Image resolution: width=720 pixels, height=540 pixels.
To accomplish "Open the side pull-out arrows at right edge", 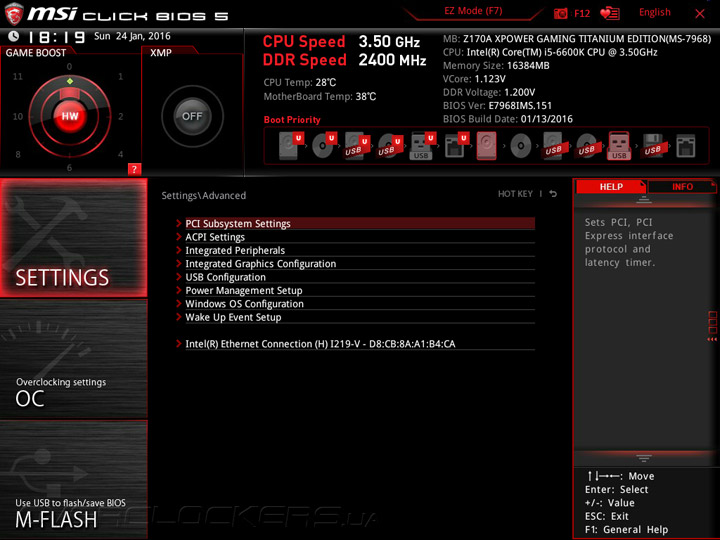I will [x=712, y=326].
